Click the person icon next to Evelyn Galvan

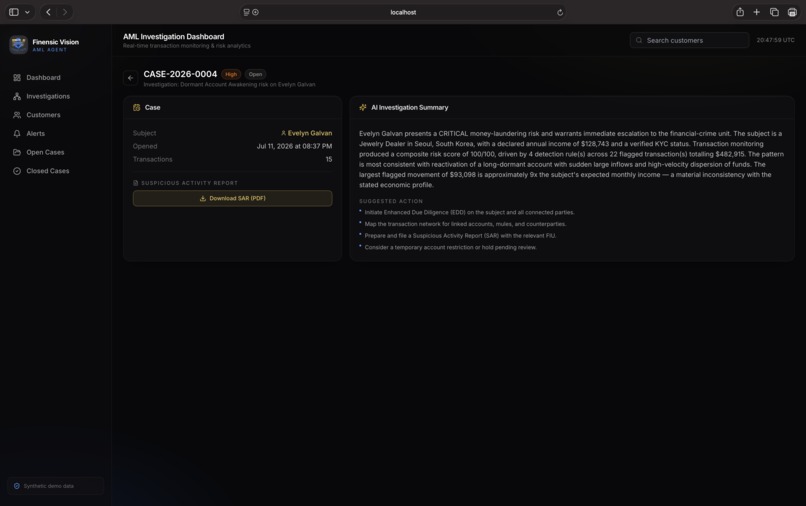(x=283, y=133)
